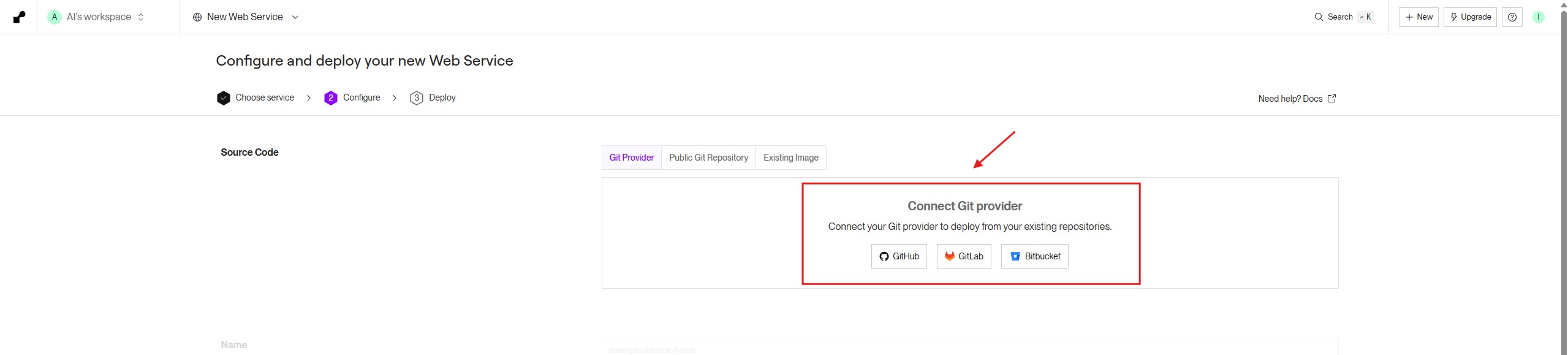
Task: Open the user avatar menu
Action: (x=1538, y=17)
